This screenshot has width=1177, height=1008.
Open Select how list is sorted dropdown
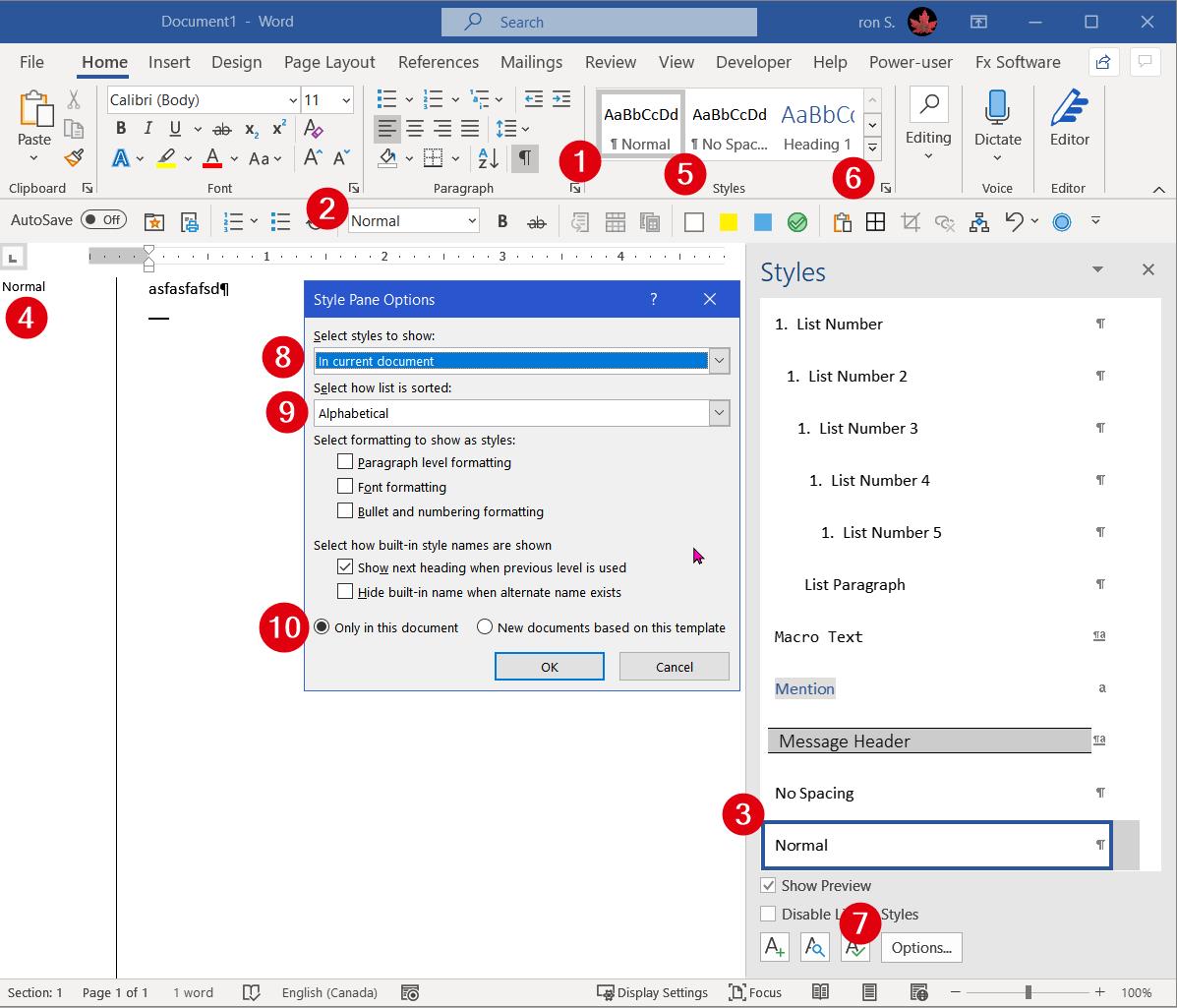pos(719,413)
